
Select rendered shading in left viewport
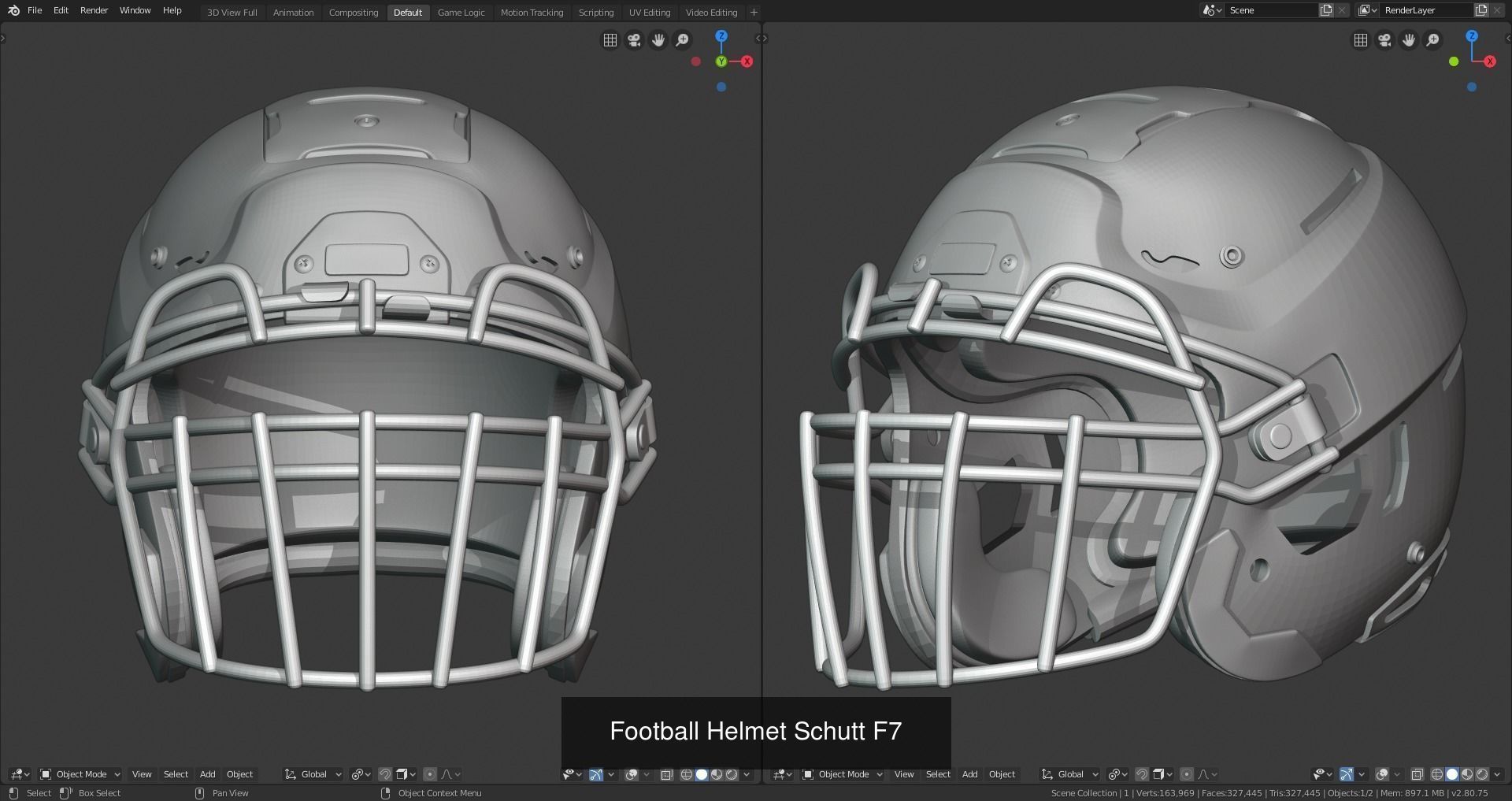(x=732, y=774)
